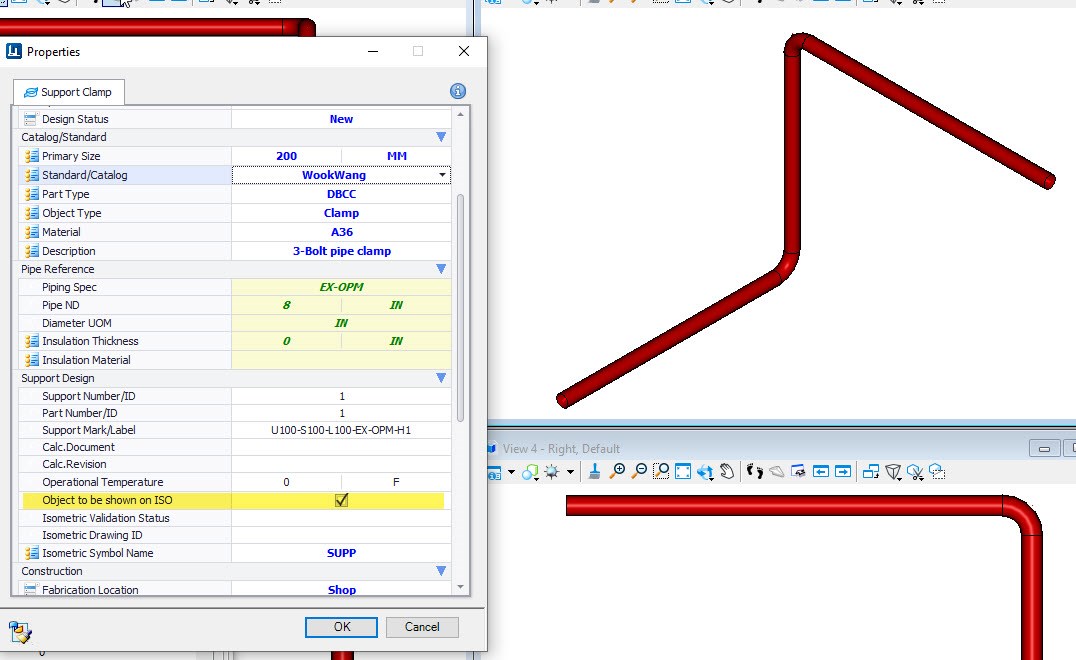This screenshot has height=660, width=1076.
Task: Select the Fit View tool in View 4
Action: 683,471
